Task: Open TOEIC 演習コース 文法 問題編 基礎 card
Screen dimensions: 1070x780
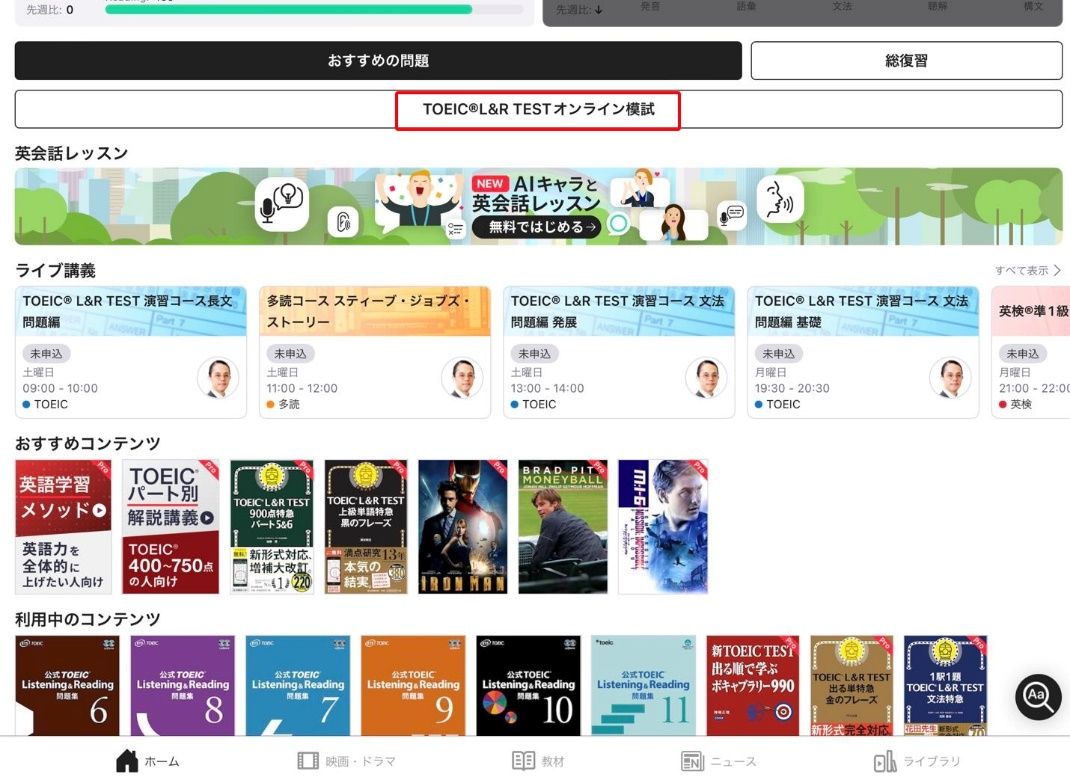Action: [863, 352]
